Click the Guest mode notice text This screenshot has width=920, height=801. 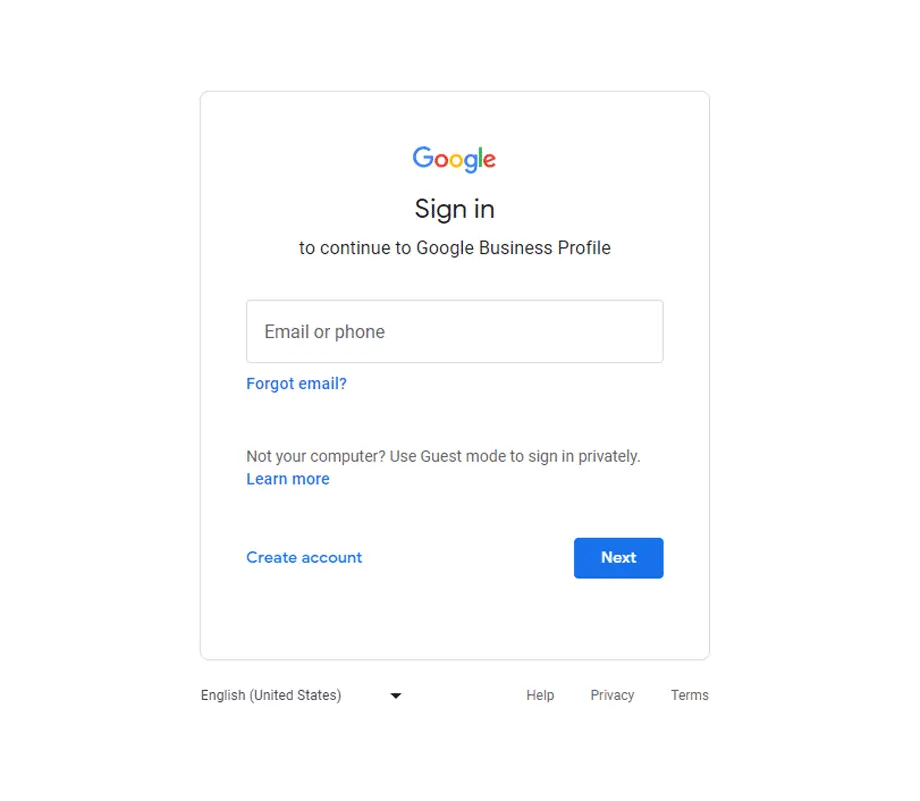(443, 457)
